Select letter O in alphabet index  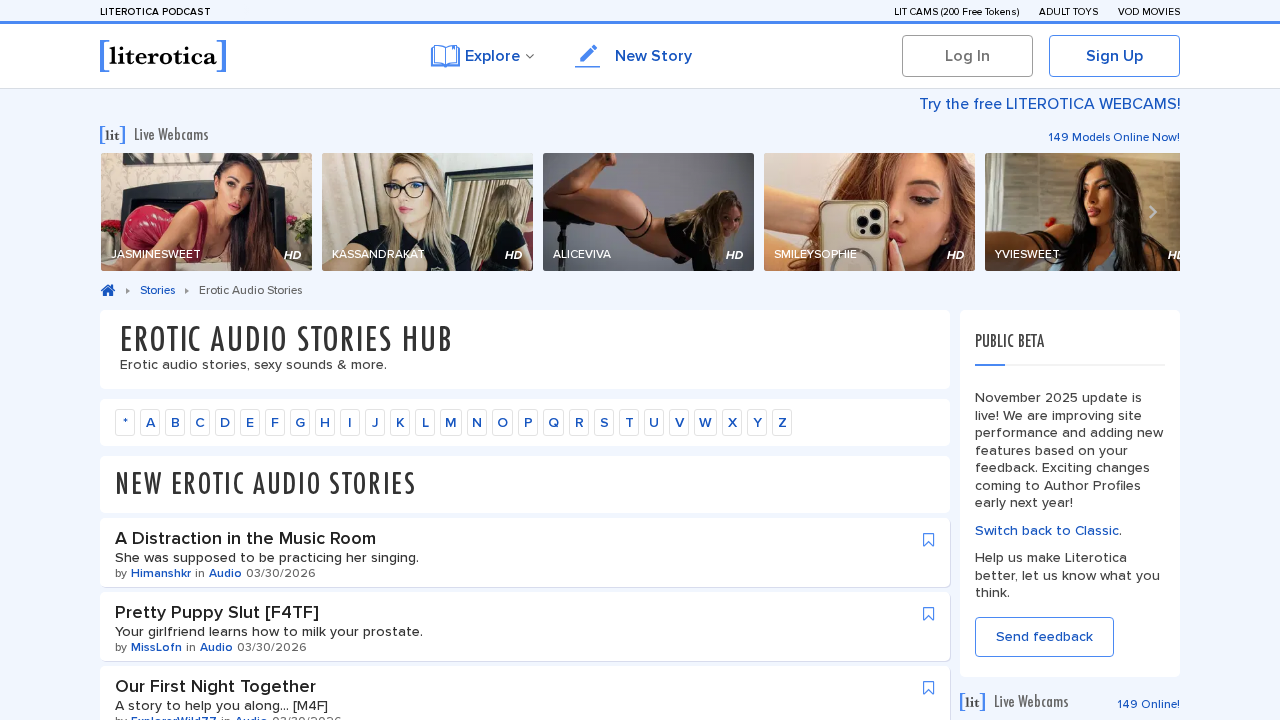[502, 422]
